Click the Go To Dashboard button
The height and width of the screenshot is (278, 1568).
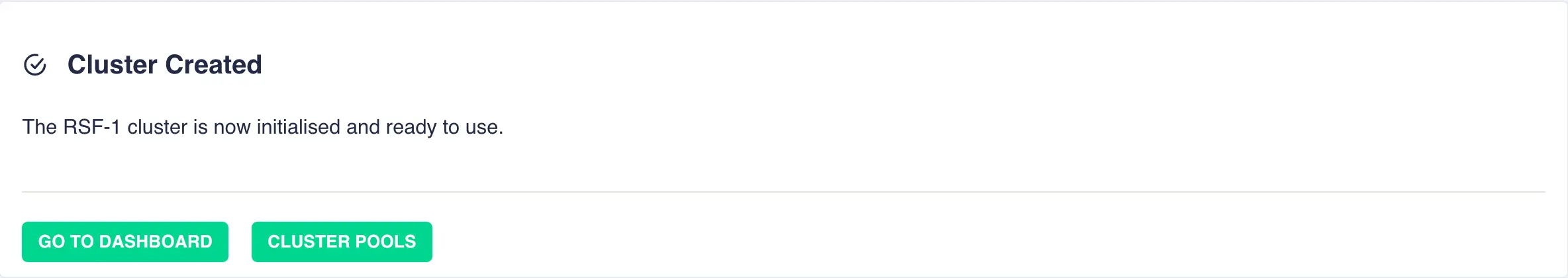125,242
